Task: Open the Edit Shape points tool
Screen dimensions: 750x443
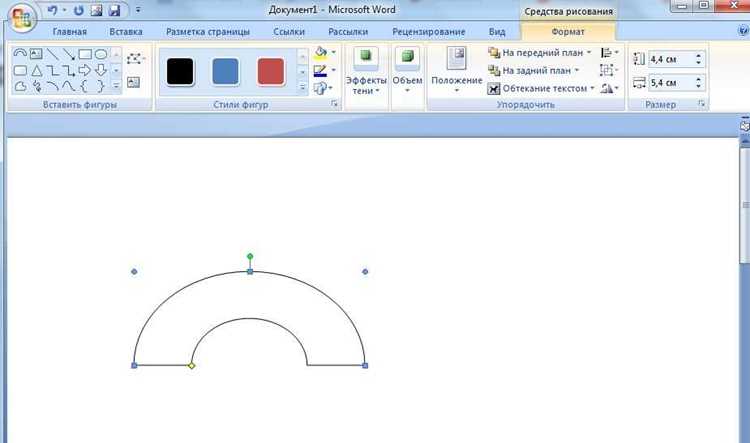Action: (x=135, y=59)
